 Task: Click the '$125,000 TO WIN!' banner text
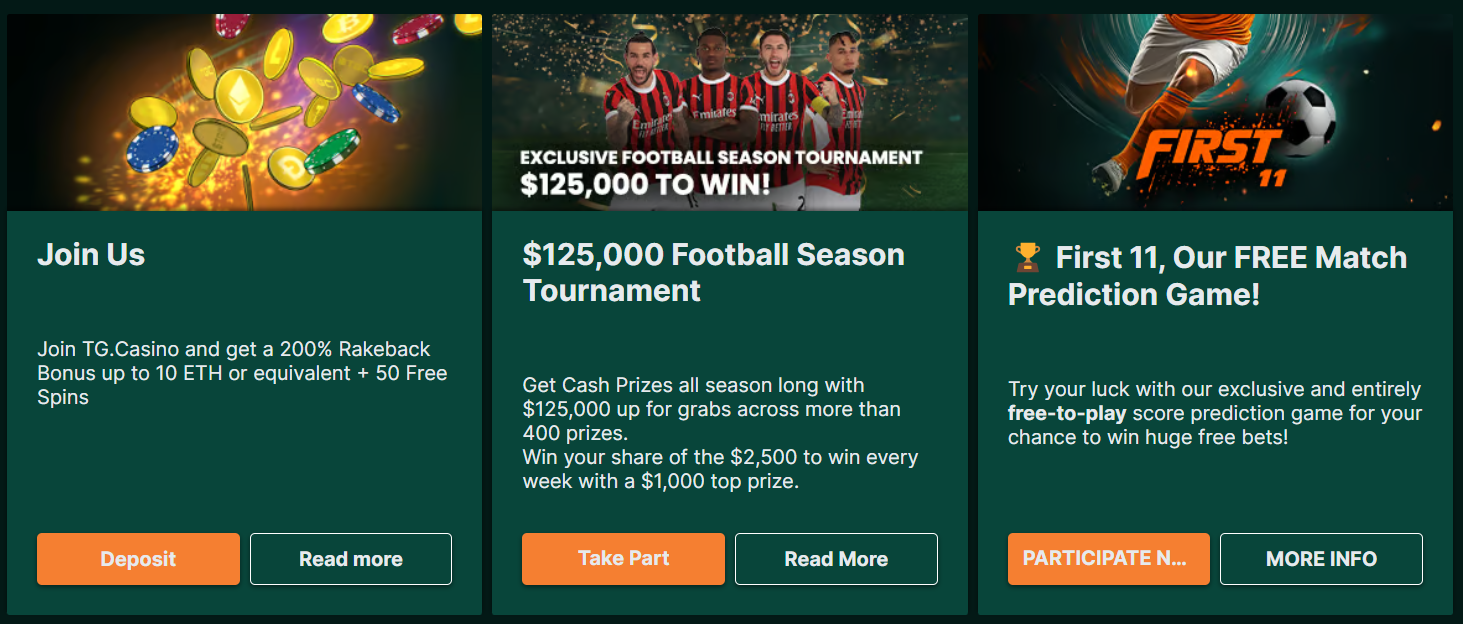(644, 184)
